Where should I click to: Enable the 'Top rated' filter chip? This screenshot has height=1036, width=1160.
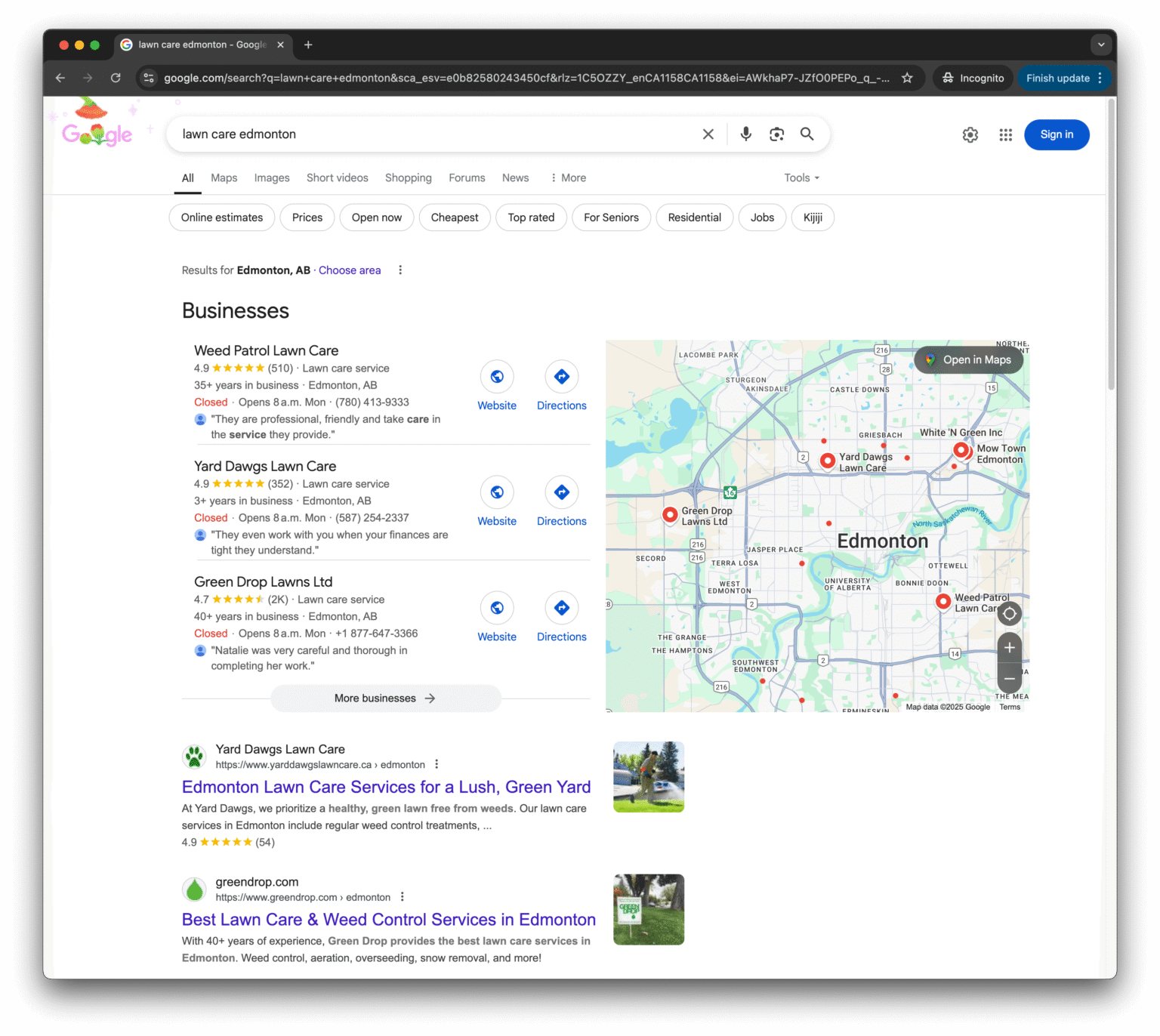531,217
